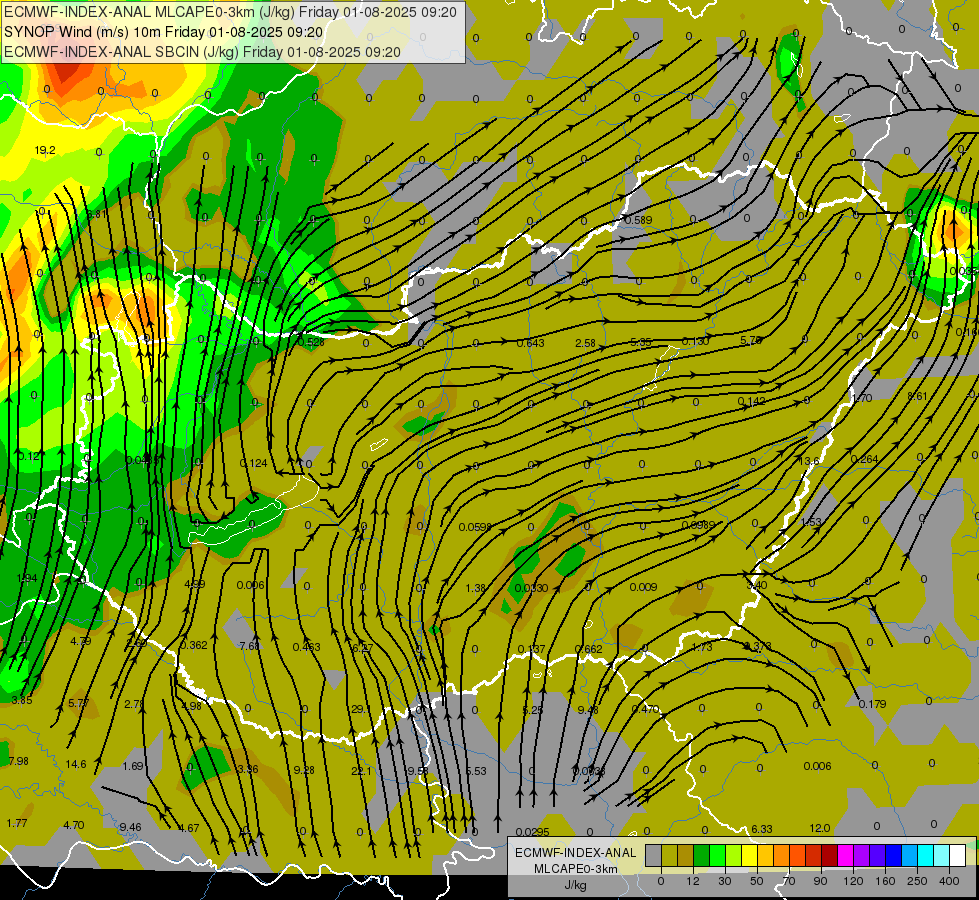The height and width of the screenshot is (900, 979).
Task: Click the legend title ECMWF-INDEX-ANAL
Action: pyautogui.click(x=576, y=853)
